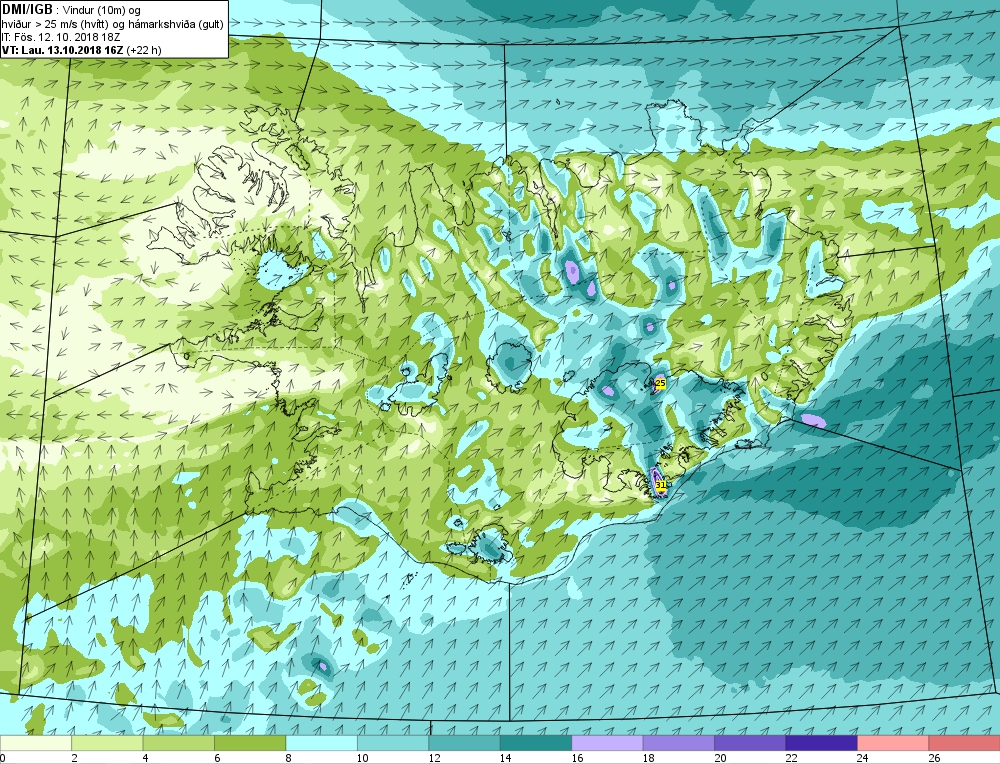Select the 6–8 m/s olive green legend swatch

point(250,743)
